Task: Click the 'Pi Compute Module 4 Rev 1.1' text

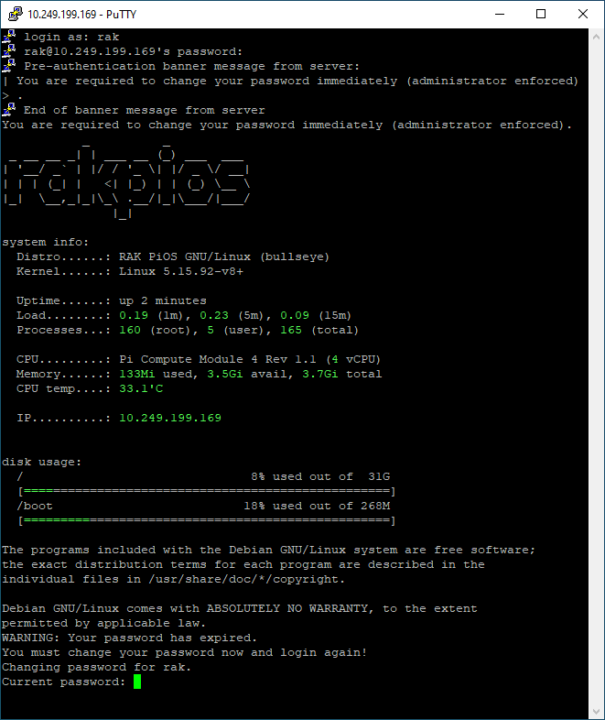Action: point(218,359)
